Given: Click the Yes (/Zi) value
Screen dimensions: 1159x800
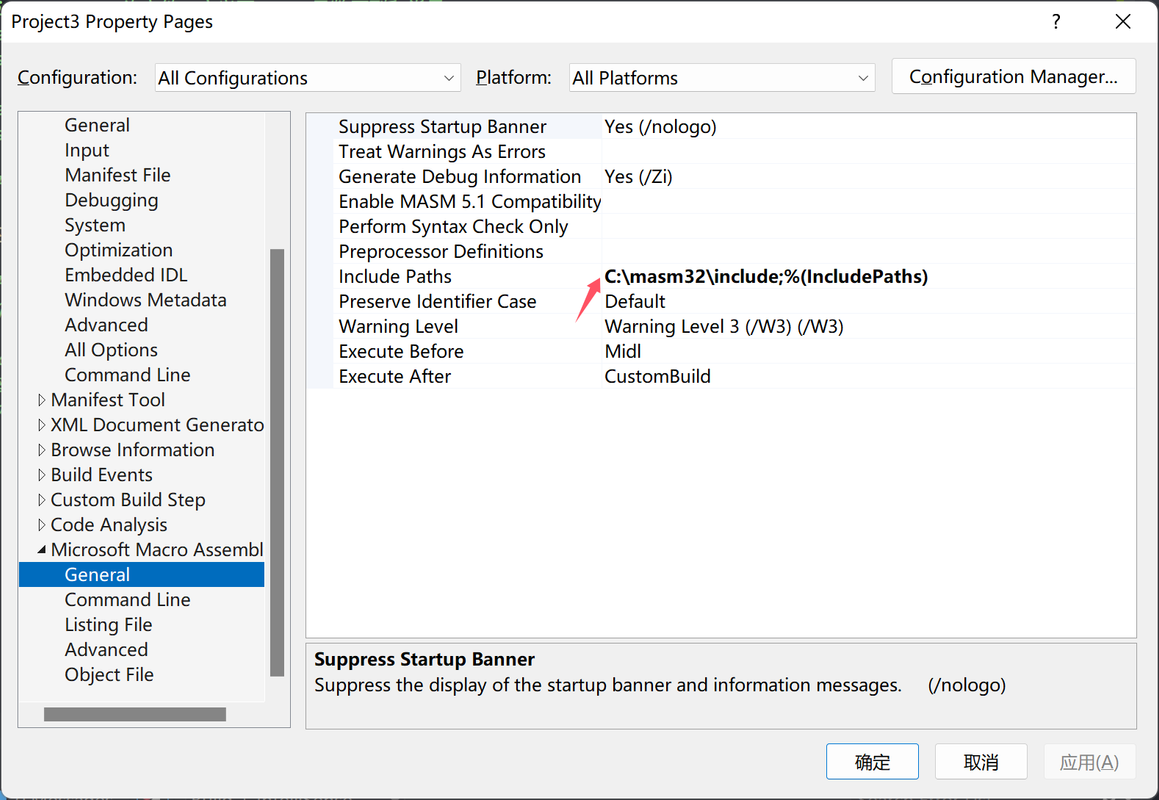Looking at the screenshot, I should (638, 177).
